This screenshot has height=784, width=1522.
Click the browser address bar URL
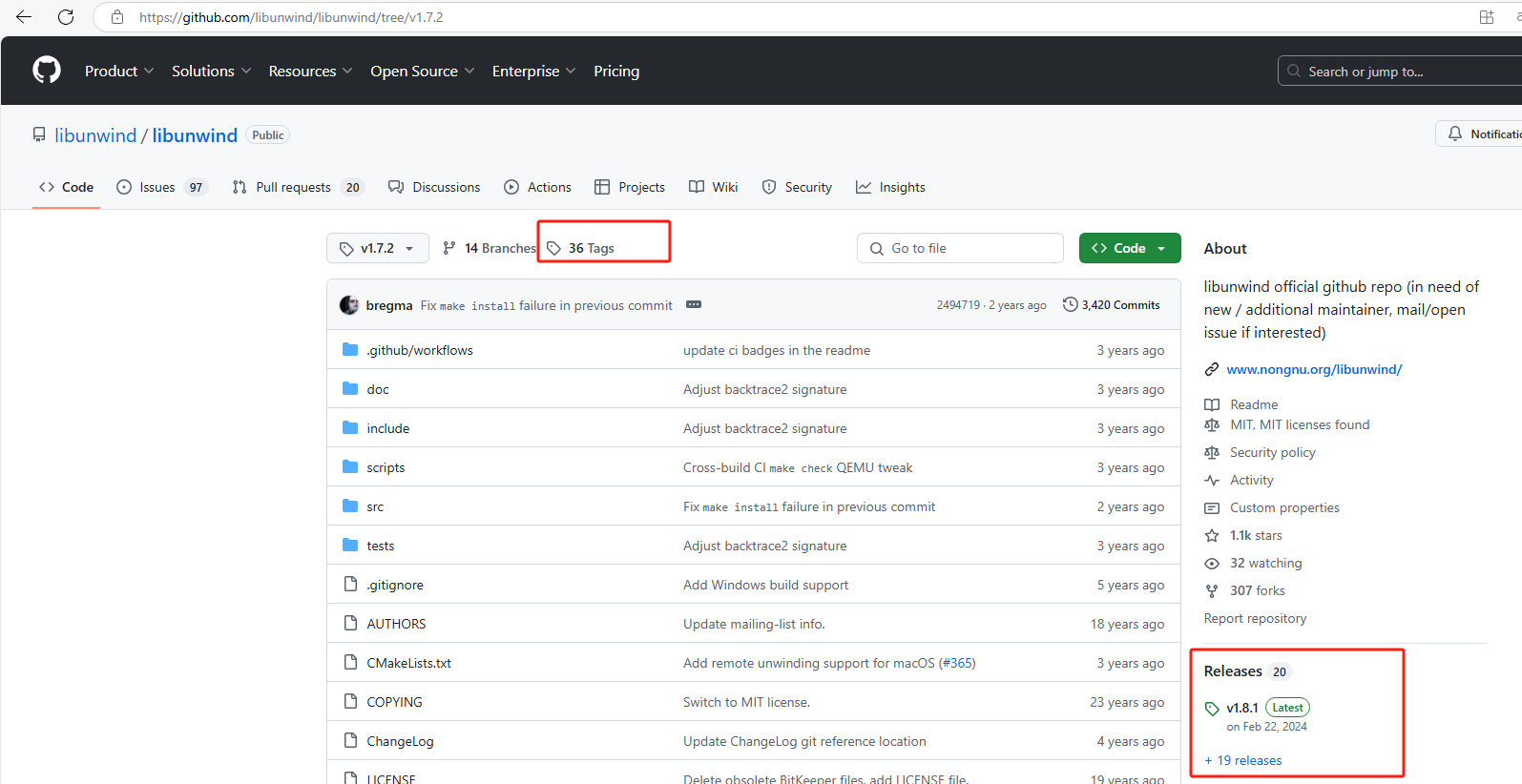point(291,17)
